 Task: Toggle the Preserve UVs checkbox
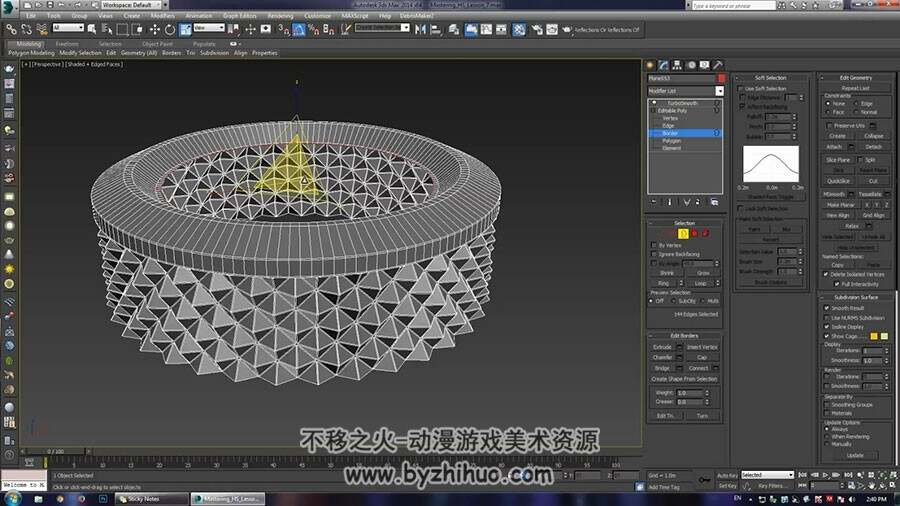coord(829,126)
